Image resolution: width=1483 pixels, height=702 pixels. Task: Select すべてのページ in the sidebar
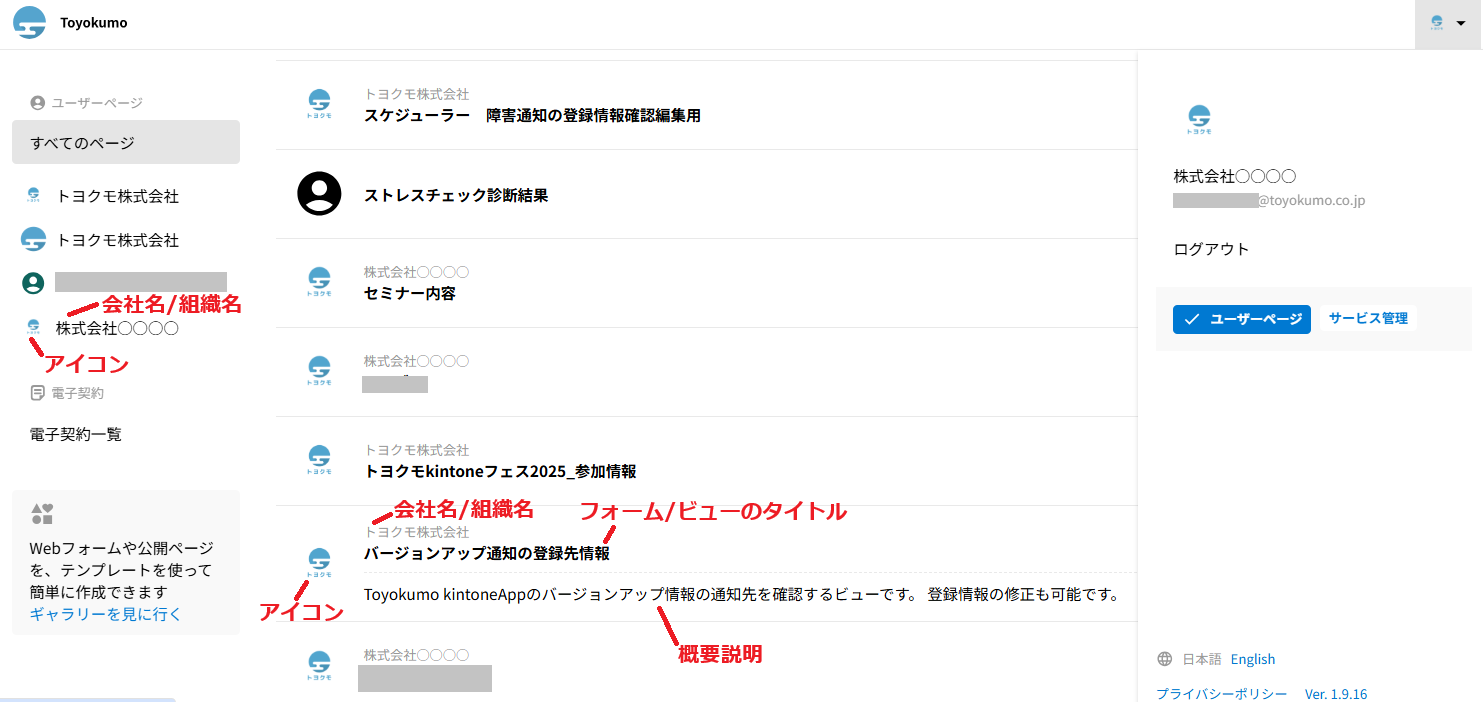[x=125, y=143]
